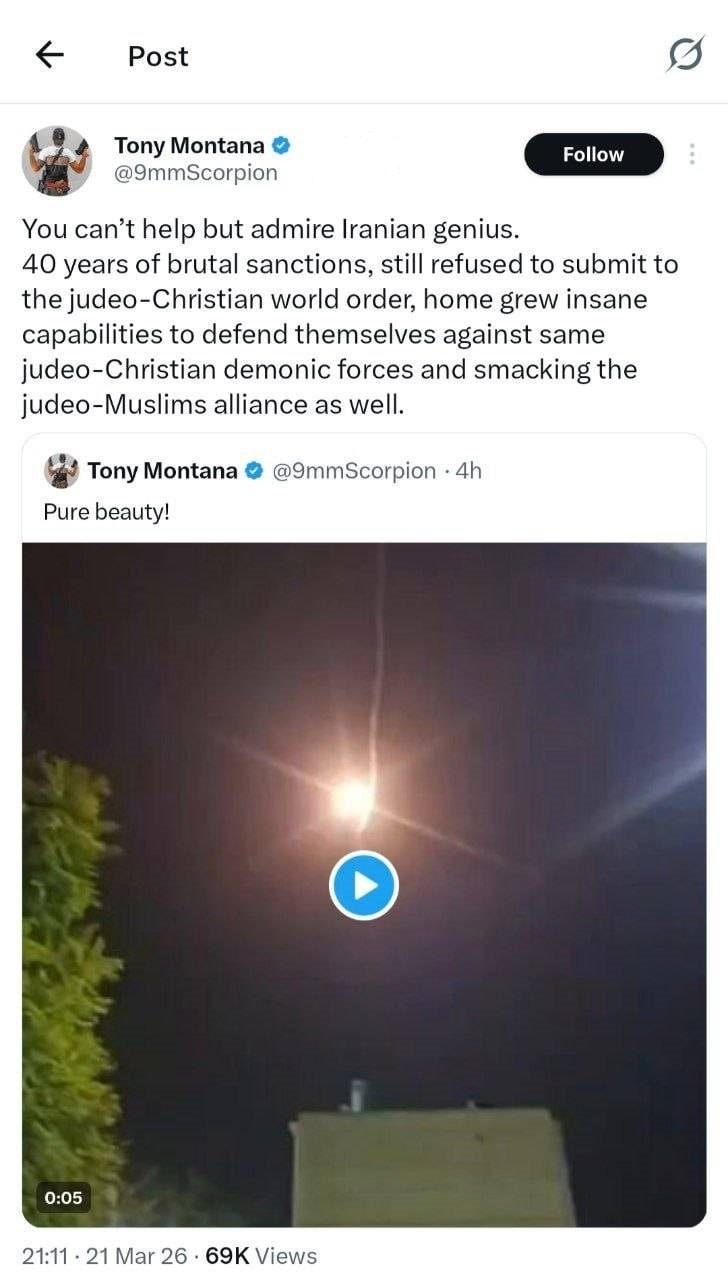Click verified badge next to Tony Montana
The width and height of the screenshot is (728, 1280).
(x=283, y=146)
